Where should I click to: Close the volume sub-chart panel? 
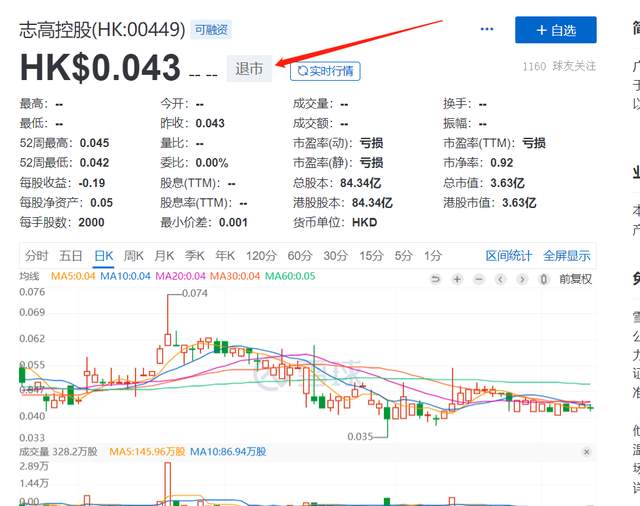tap(587, 452)
